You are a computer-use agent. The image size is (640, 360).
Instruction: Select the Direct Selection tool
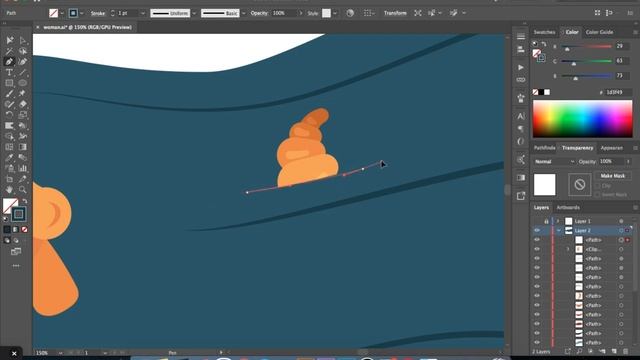coord(23,40)
